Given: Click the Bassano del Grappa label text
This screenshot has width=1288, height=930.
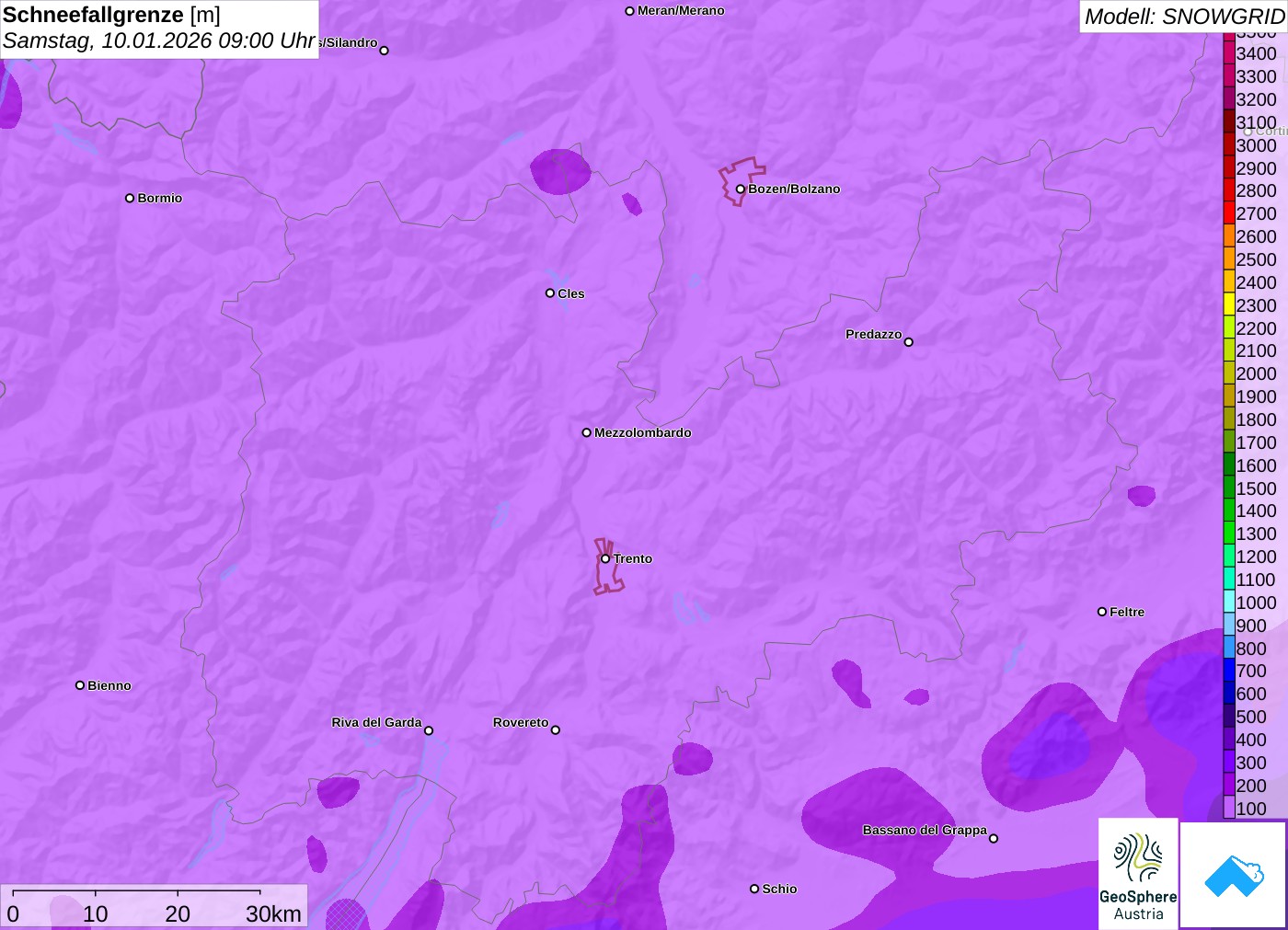Looking at the screenshot, I should click(925, 830).
